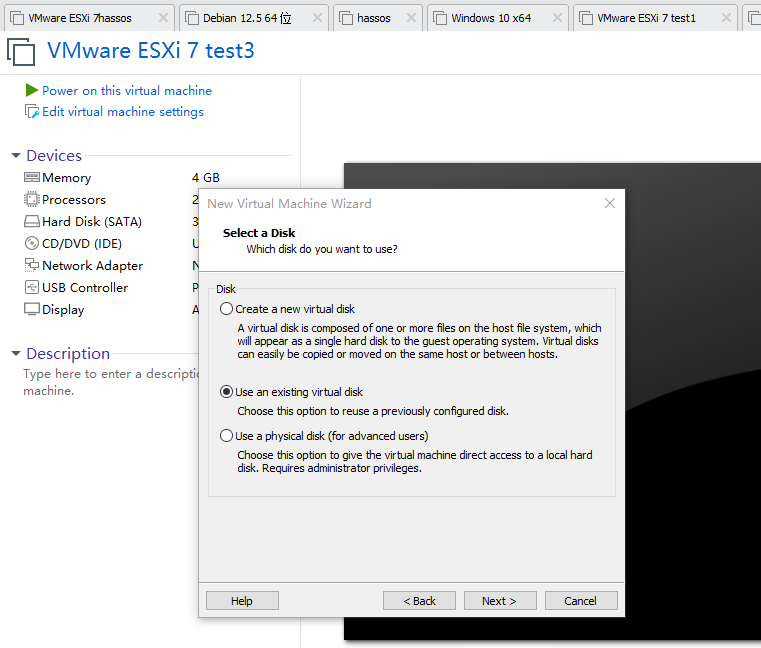Close the hassos tab
The width and height of the screenshot is (761, 648).
412,18
